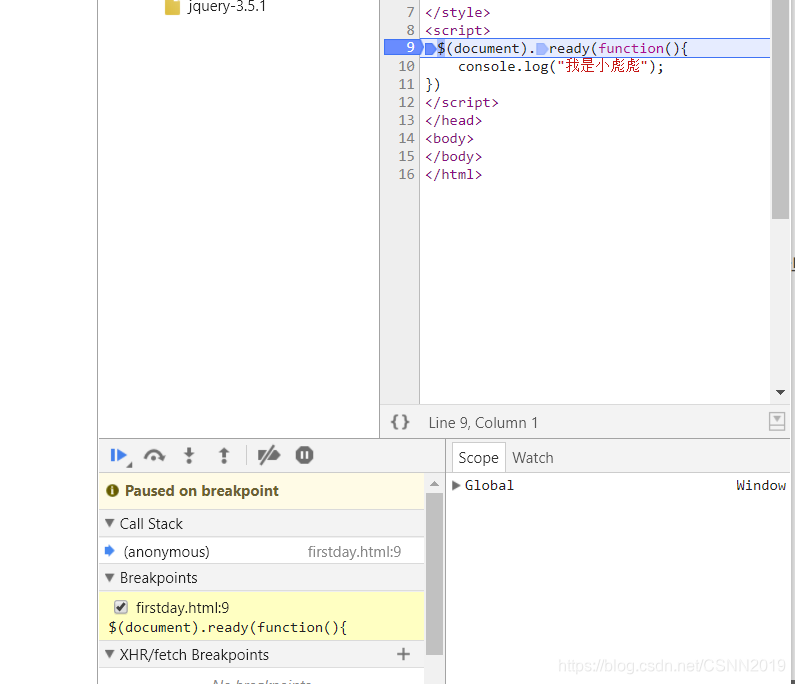This screenshot has height=684, width=795.
Task: Click the coverage icon in the status bar
Action: tap(777, 421)
